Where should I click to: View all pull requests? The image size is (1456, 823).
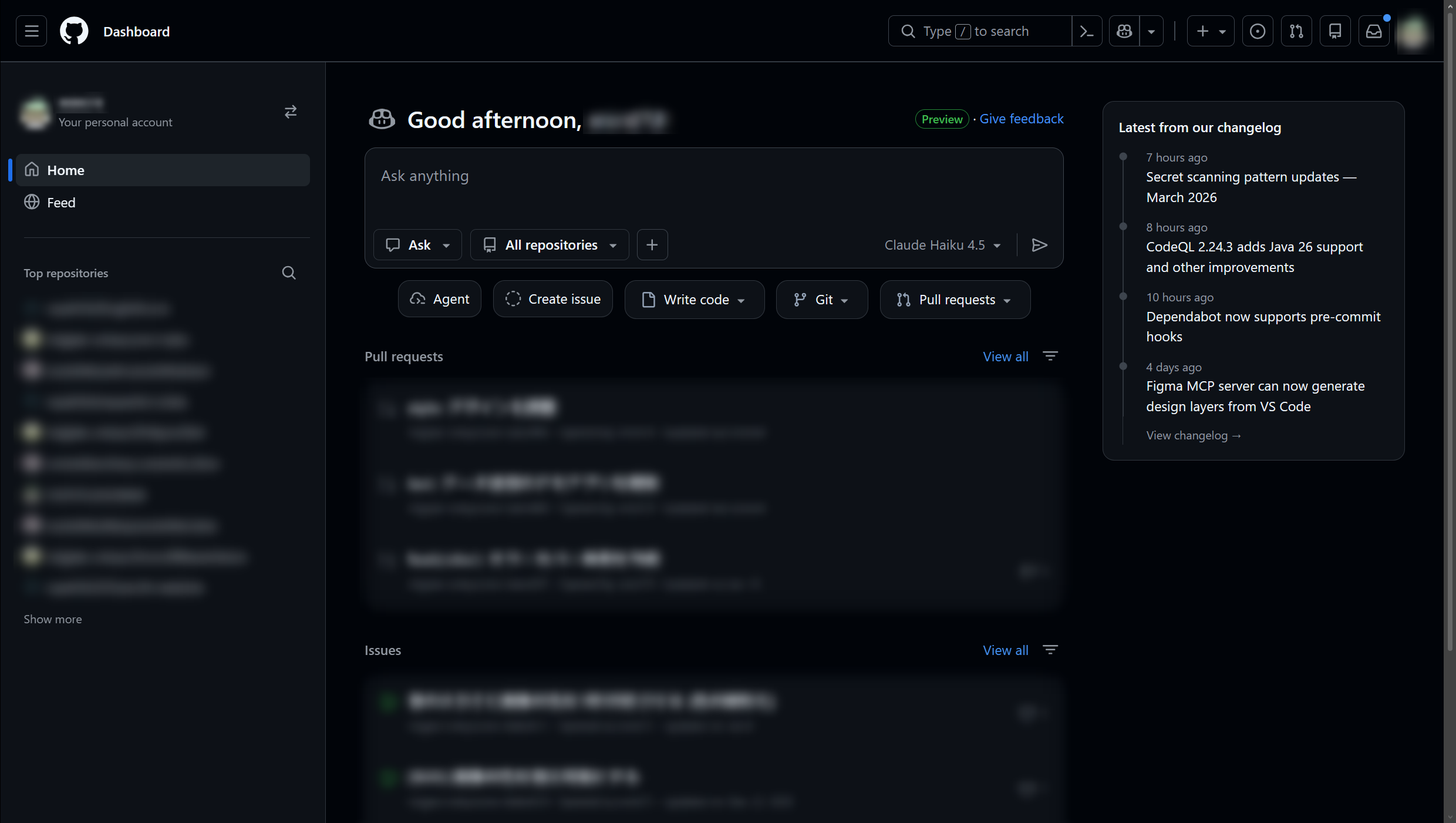click(x=1005, y=356)
